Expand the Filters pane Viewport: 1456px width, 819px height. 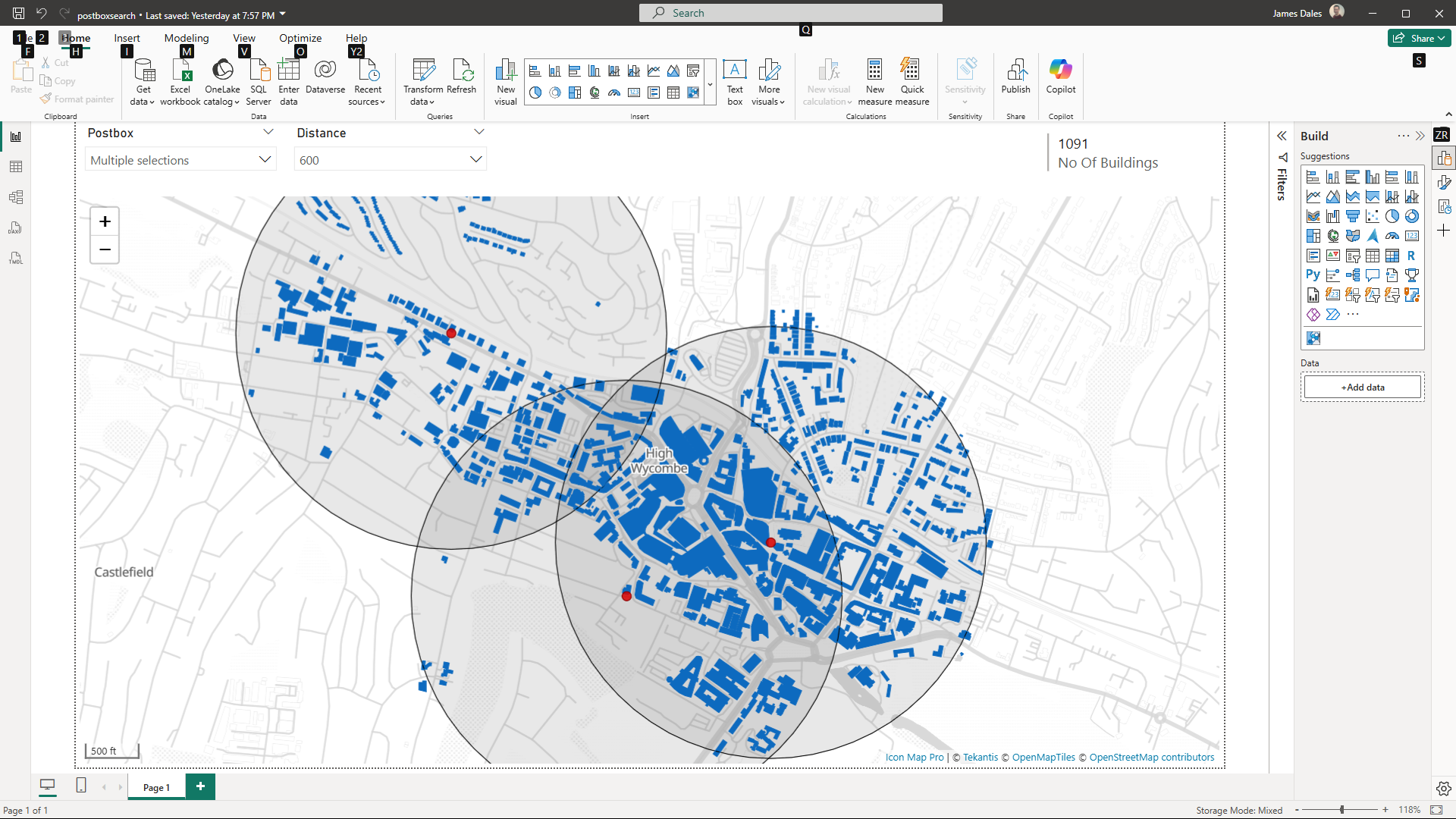(x=1282, y=136)
